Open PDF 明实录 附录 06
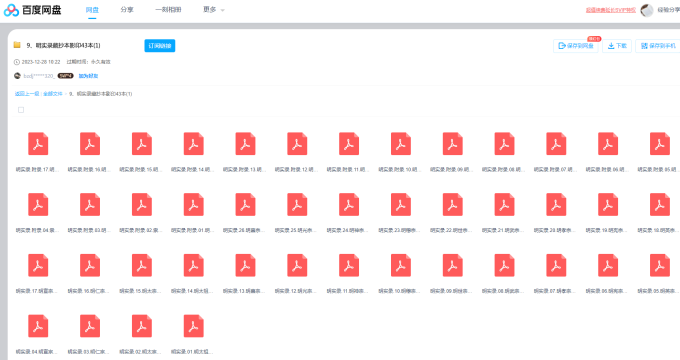The height and width of the screenshot is (360, 680). (608, 144)
